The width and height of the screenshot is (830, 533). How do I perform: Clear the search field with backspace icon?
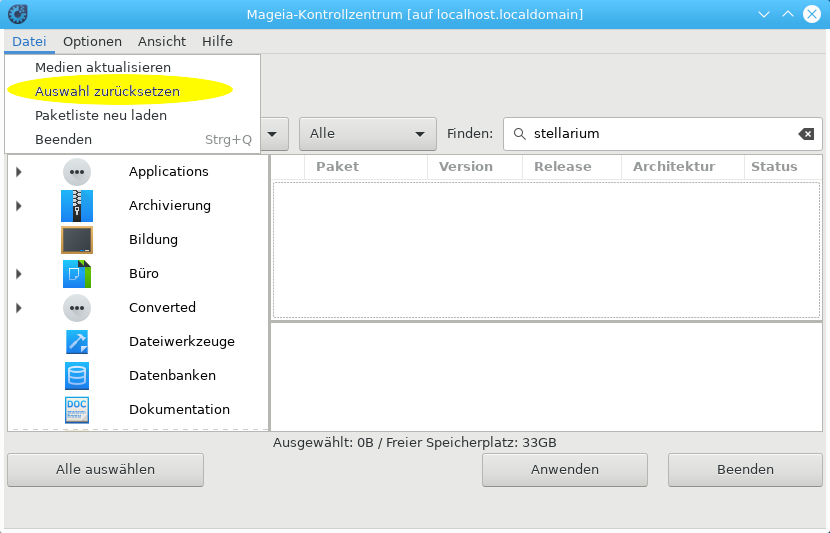coord(806,134)
